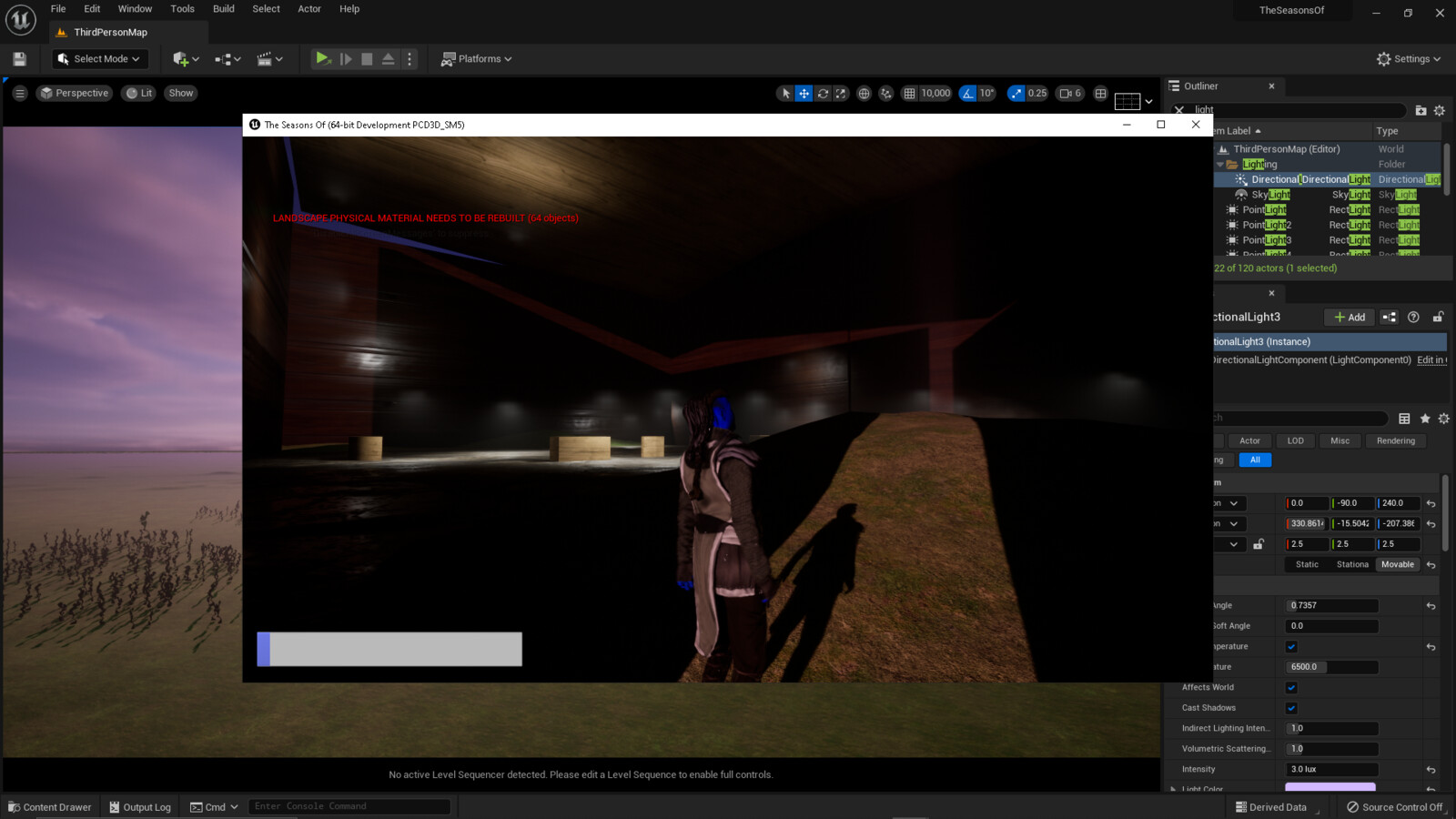The image size is (1456, 819).
Task: Open the Blueprints dropdown in the toolbar
Action: 227,59
